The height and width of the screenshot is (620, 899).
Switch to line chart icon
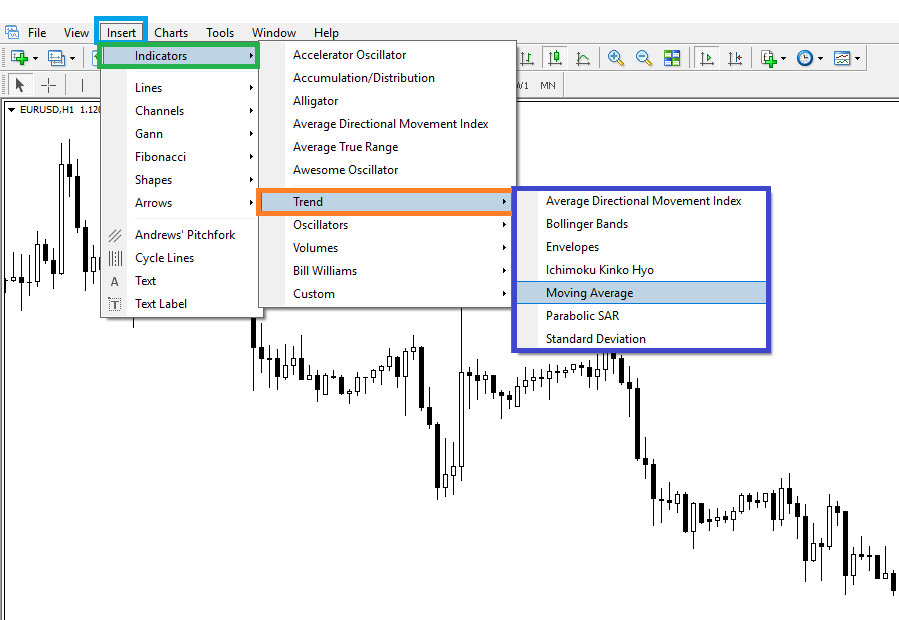[583, 58]
